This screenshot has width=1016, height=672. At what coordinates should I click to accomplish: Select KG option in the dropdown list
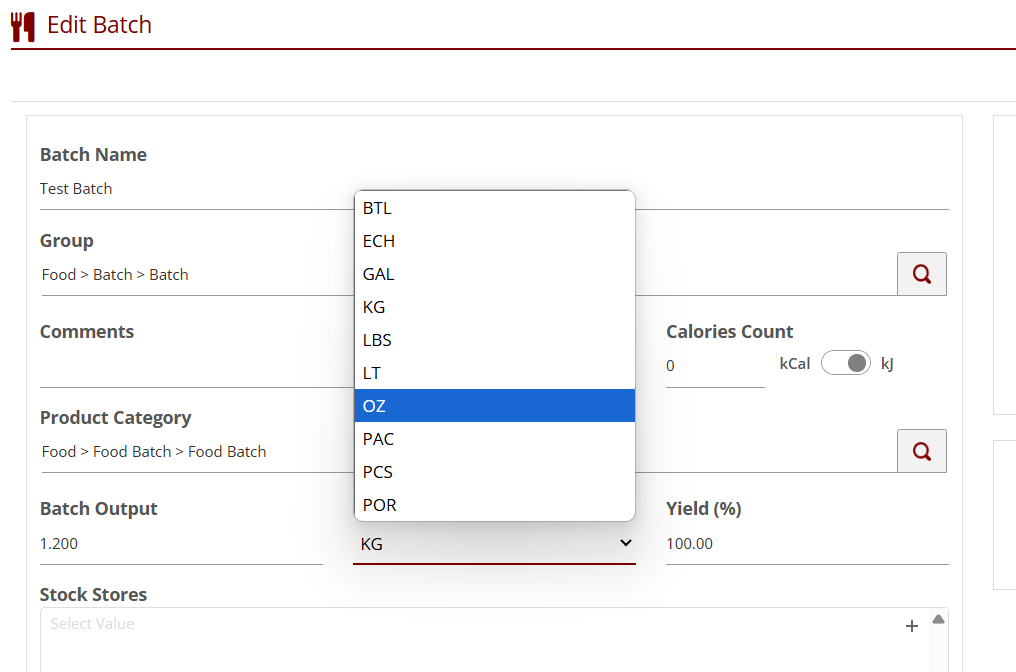coord(494,307)
